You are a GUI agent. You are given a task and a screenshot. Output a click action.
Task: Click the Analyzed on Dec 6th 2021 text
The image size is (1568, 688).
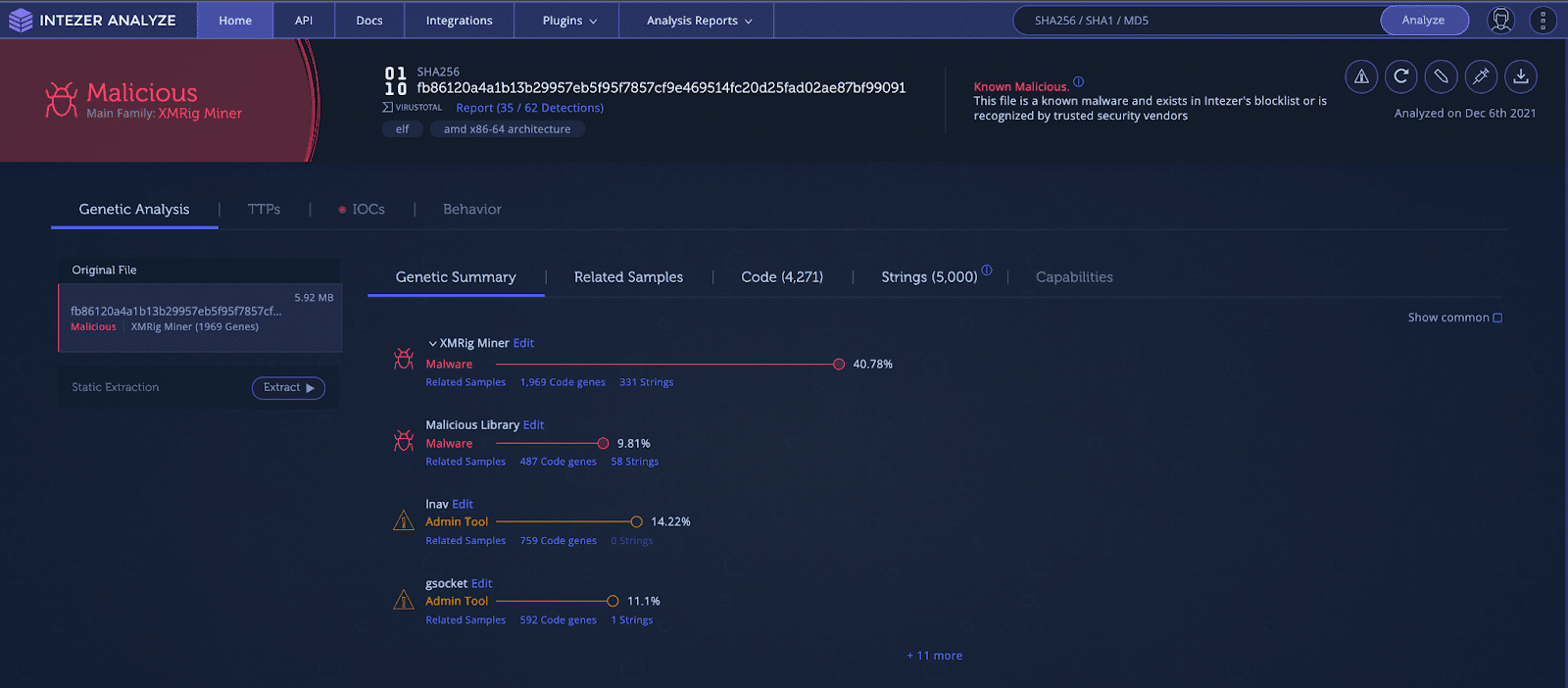(x=1465, y=114)
